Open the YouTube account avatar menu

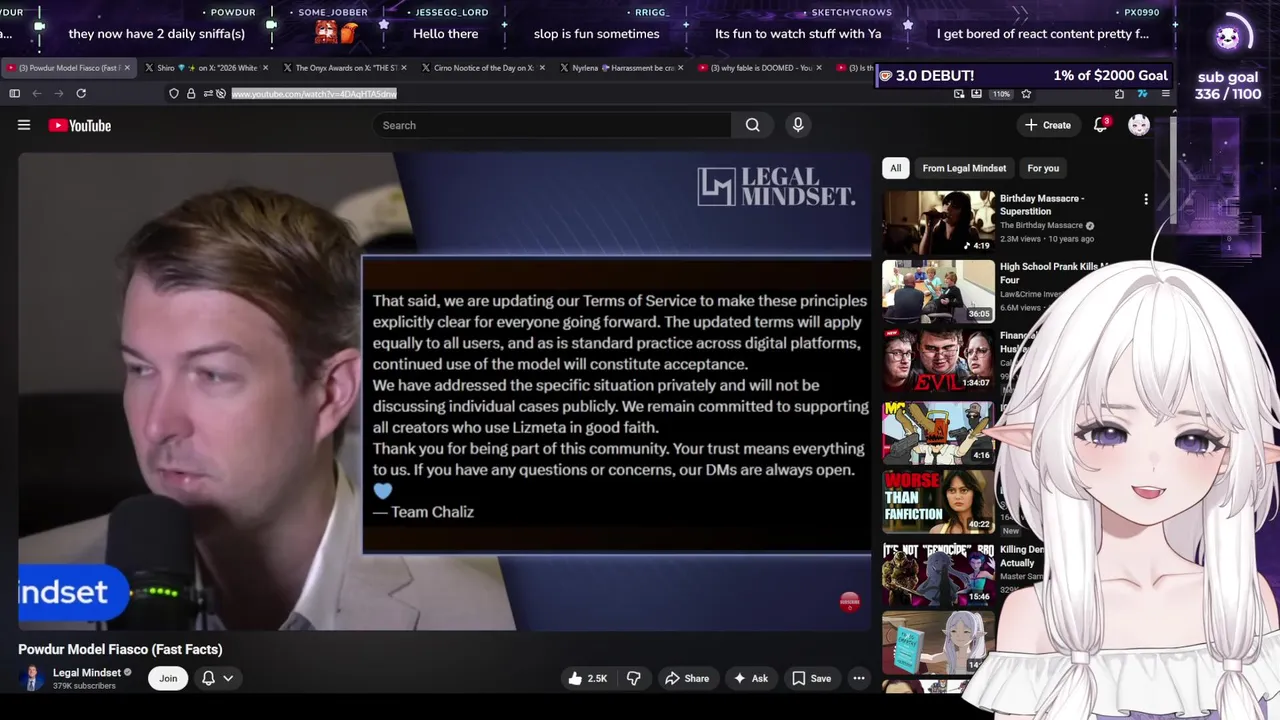[x=1138, y=125]
